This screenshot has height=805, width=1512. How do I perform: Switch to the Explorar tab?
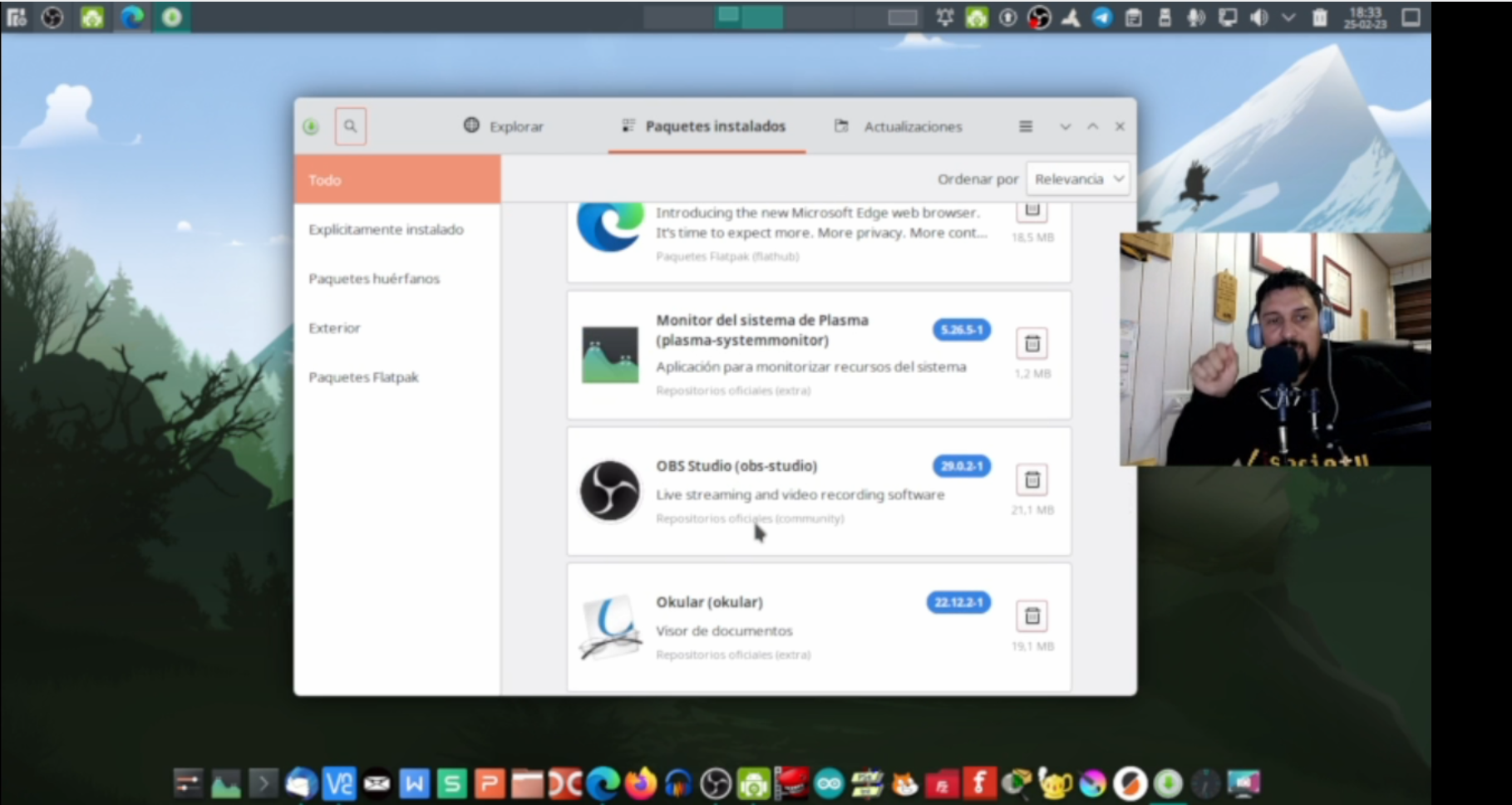(x=504, y=126)
